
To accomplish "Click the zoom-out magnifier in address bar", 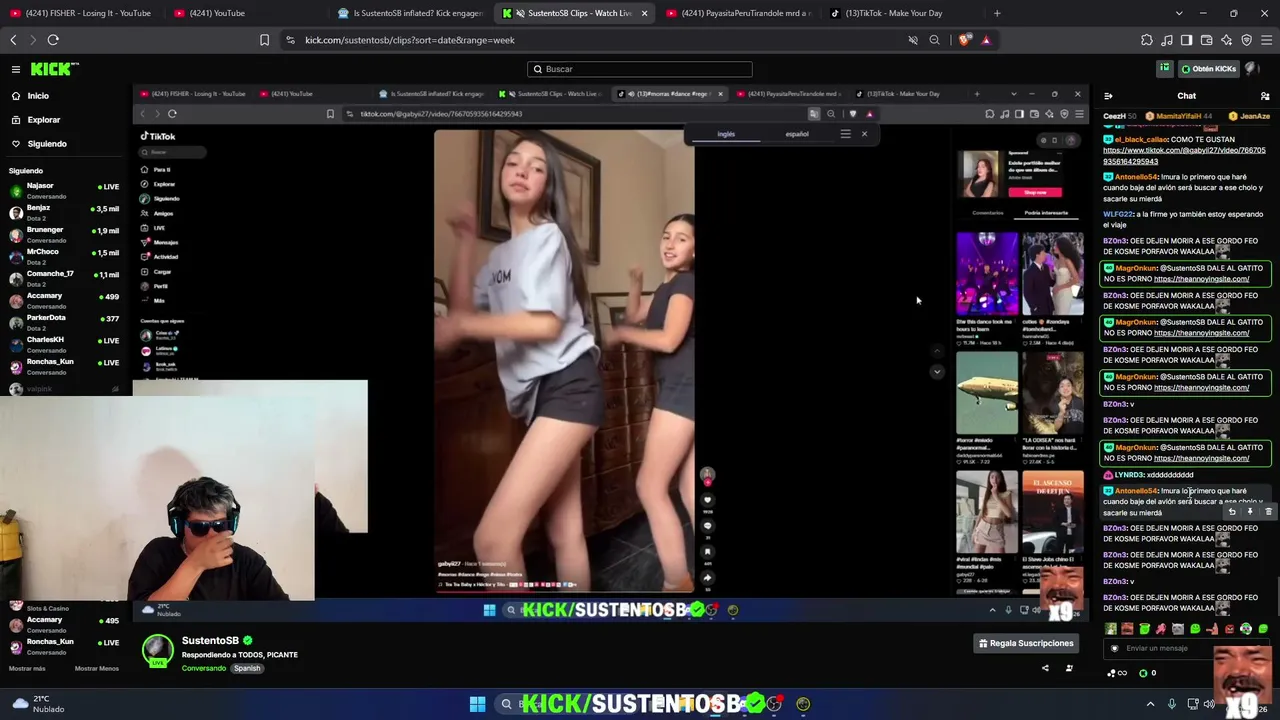I will [935, 40].
